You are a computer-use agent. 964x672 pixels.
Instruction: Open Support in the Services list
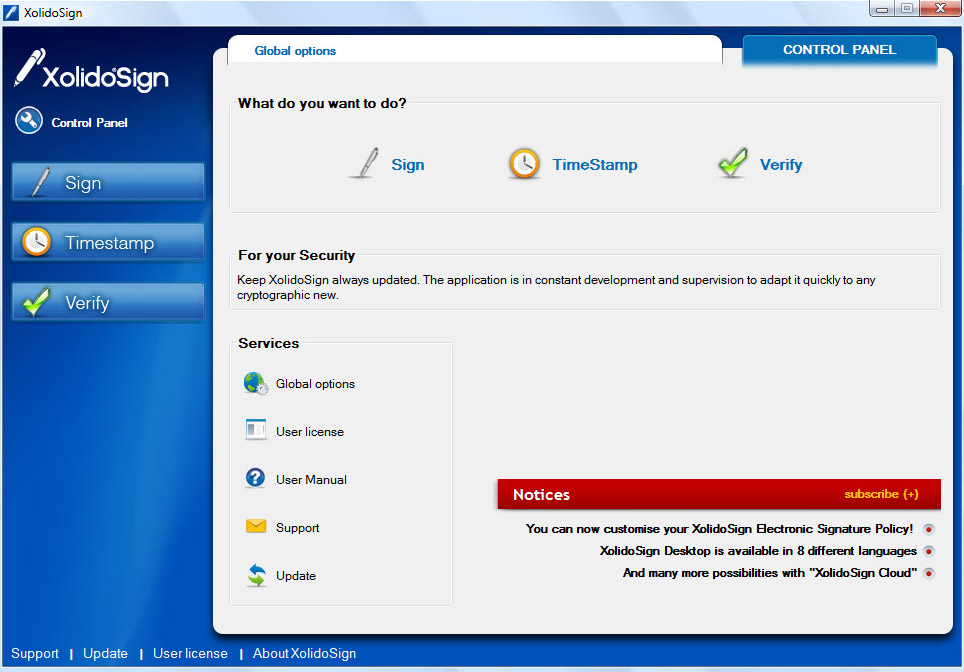298,528
